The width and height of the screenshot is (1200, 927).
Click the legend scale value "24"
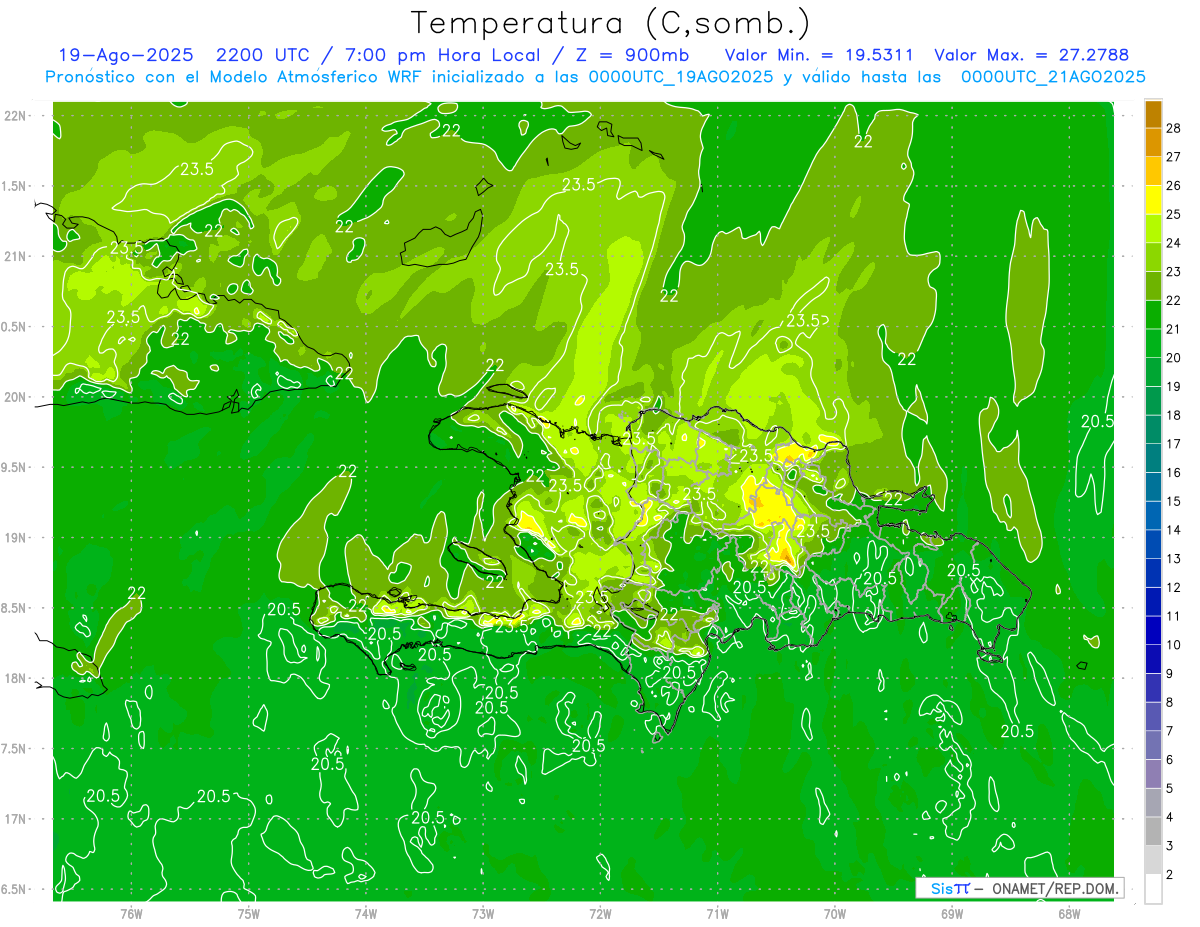(1174, 243)
